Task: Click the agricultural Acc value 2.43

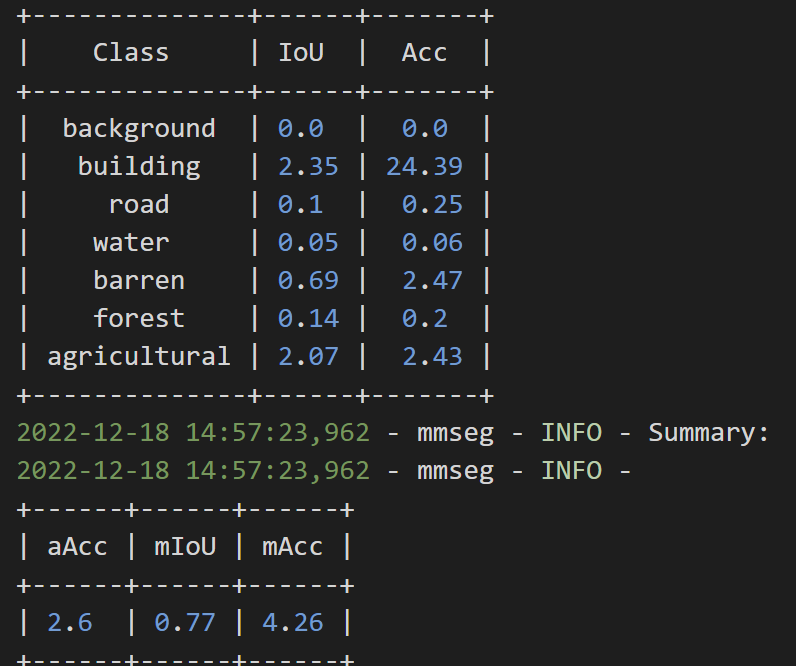Action: tap(432, 356)
